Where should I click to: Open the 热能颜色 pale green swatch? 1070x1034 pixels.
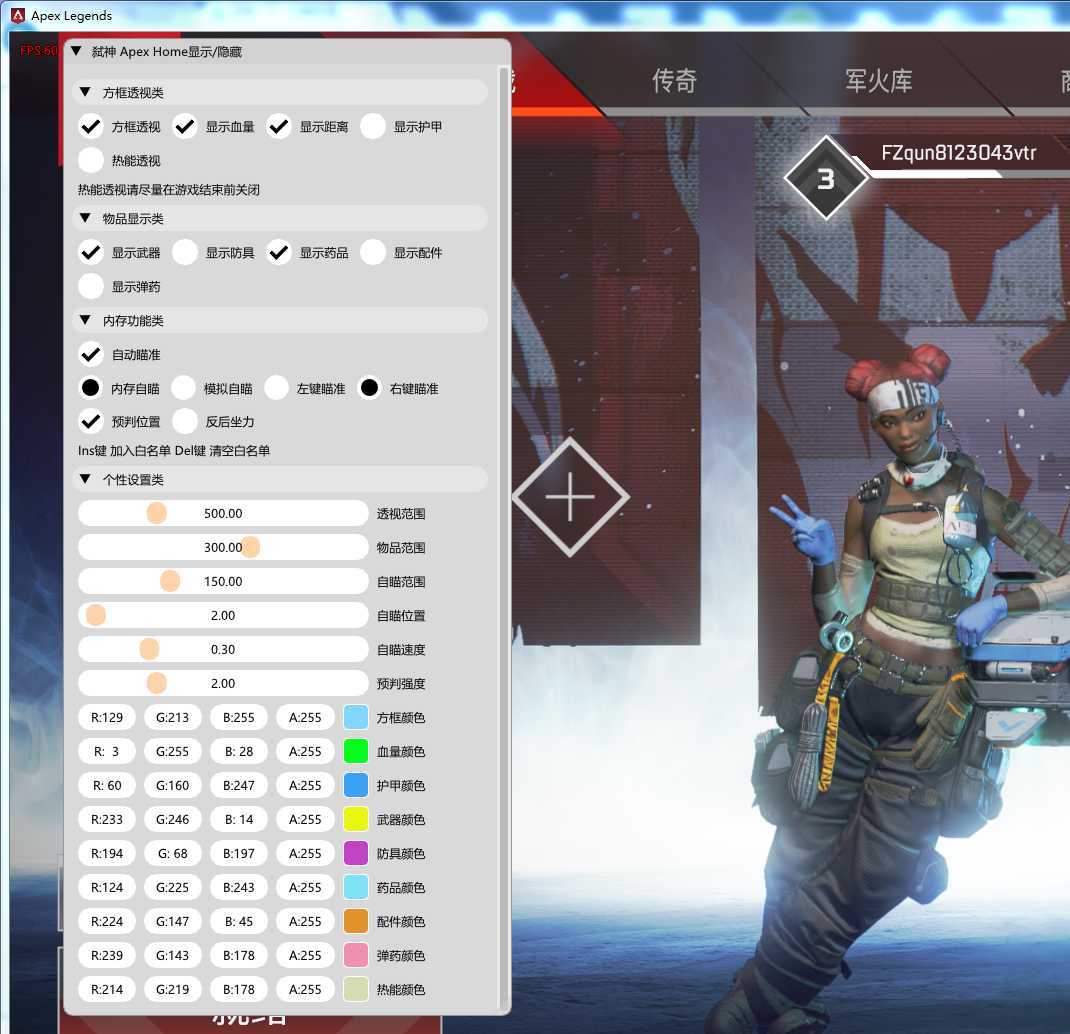click(356, 989)
